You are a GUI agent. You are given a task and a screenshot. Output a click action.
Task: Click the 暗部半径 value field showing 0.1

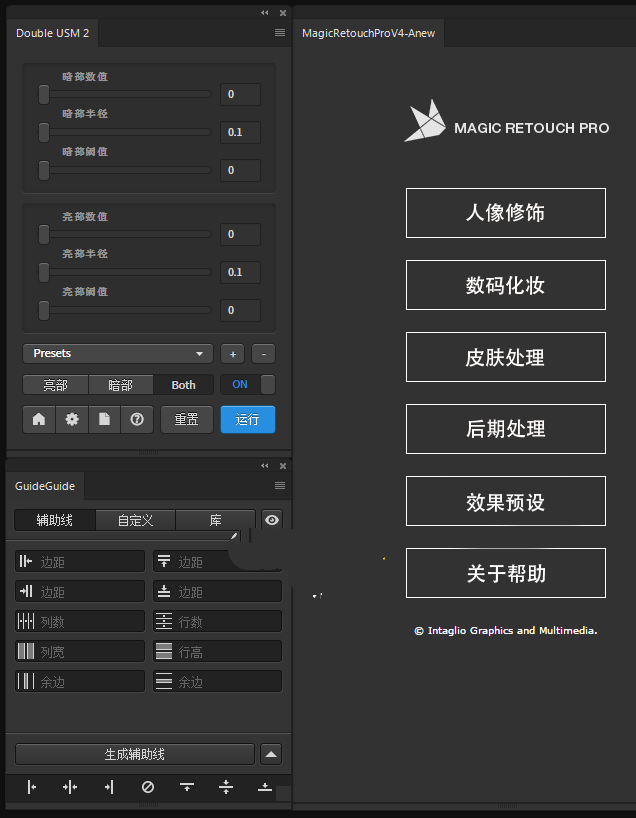(241, 133)
